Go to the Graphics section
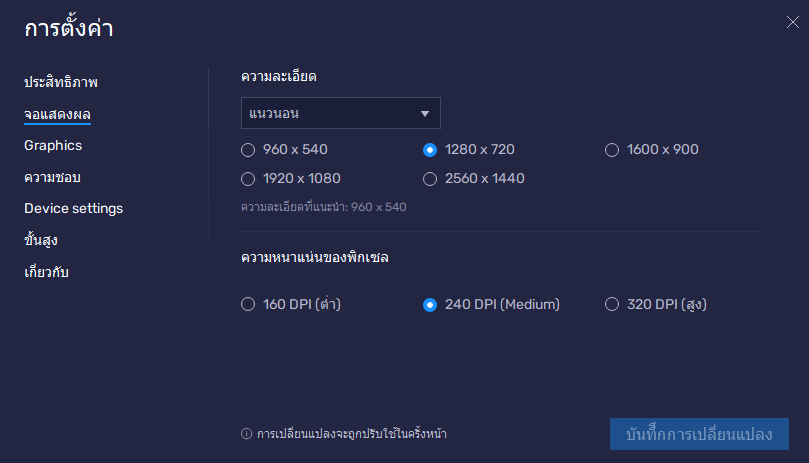The width and height of the screenshot is (809, 463). [x=53, y=145]
